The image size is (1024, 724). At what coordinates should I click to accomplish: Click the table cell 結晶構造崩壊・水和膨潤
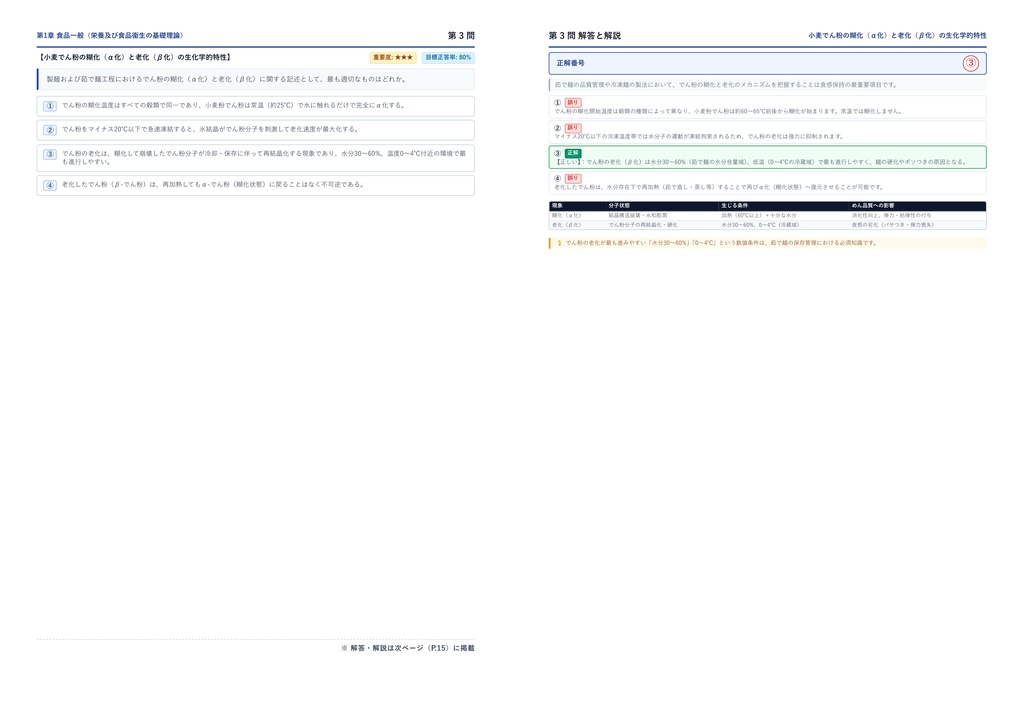click(x=637, y=215)
